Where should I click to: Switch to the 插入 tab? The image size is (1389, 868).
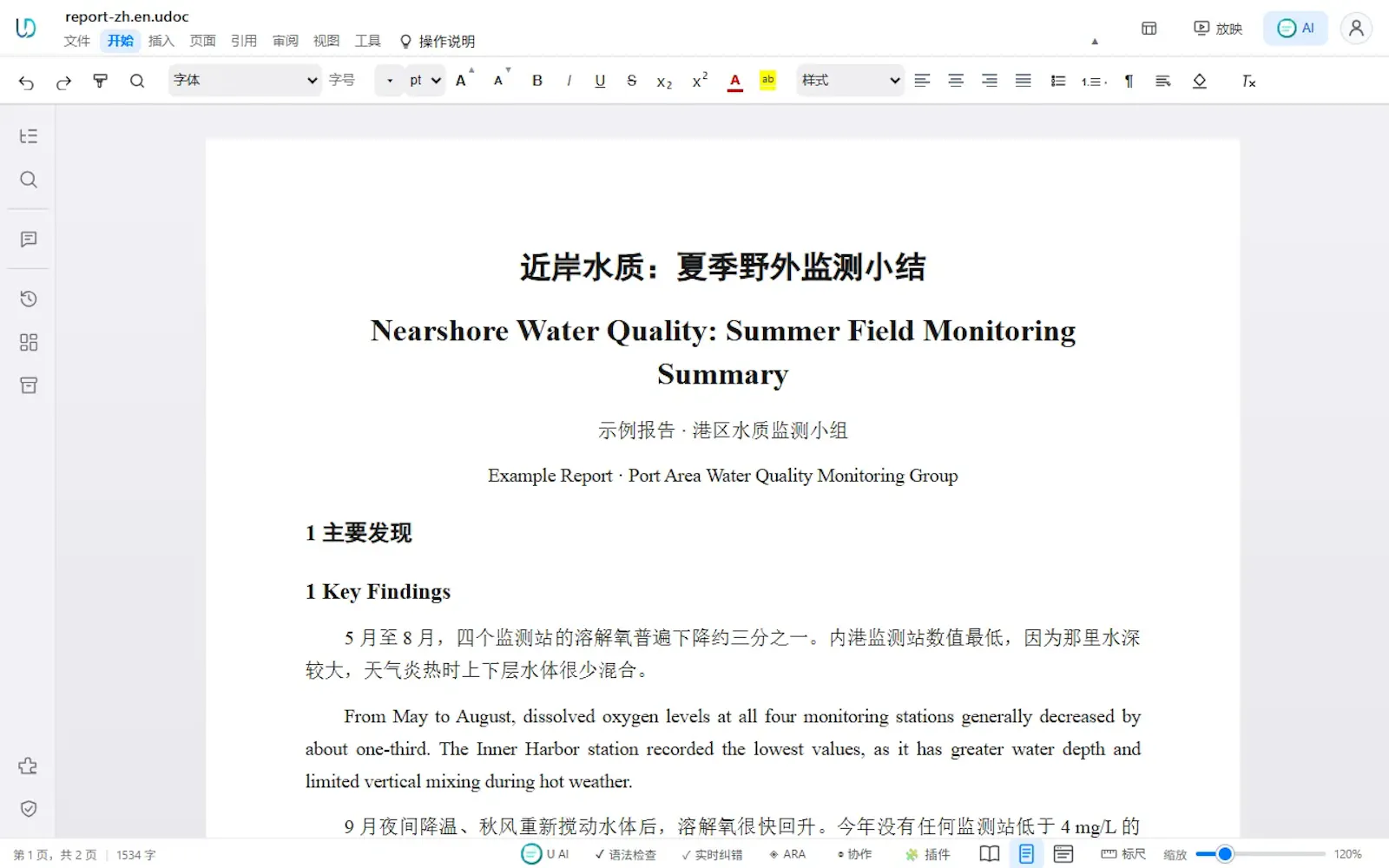pyautogui.click(x=161, y=41)
